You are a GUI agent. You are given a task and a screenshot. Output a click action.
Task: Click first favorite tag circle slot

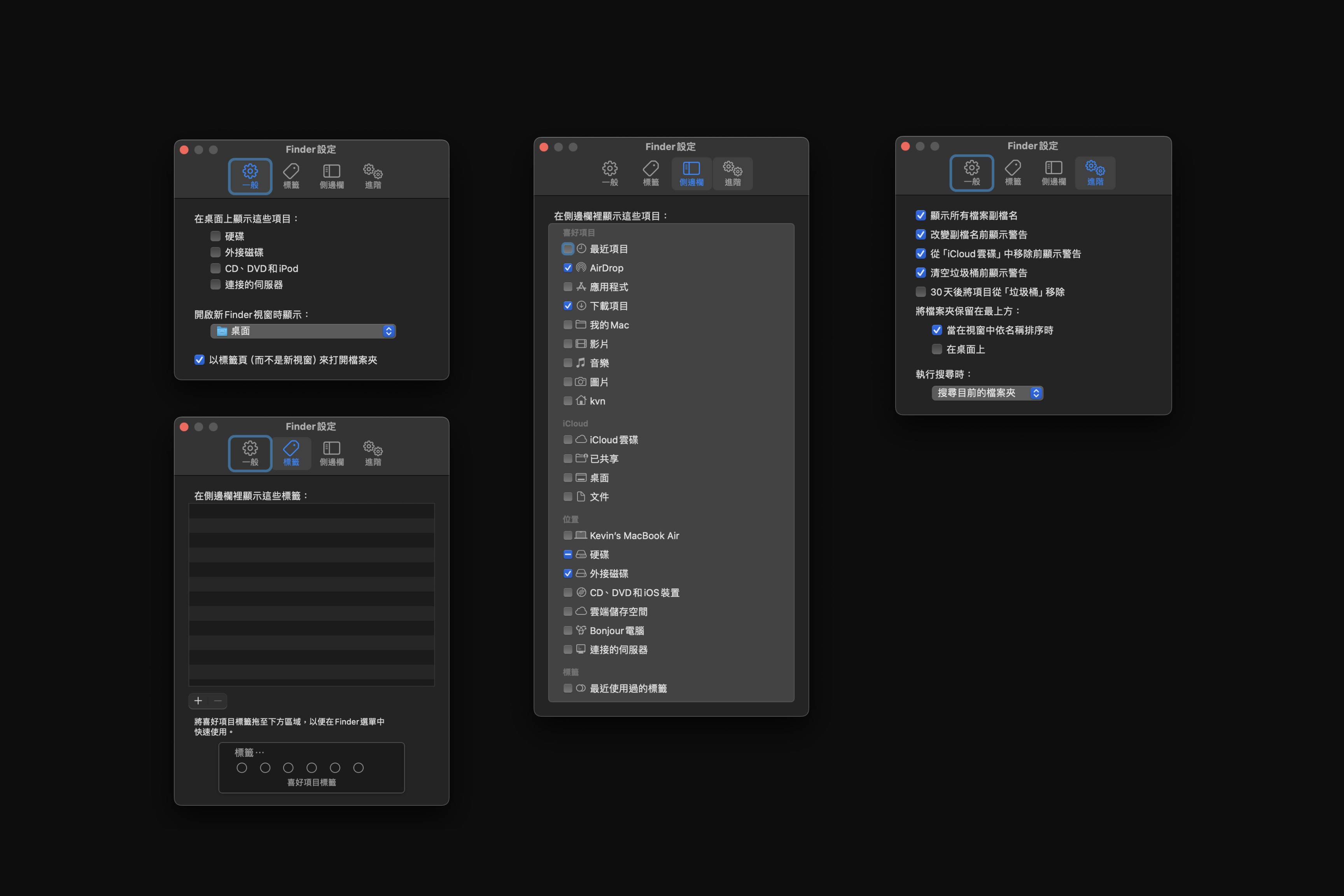(x=242, y=767)
